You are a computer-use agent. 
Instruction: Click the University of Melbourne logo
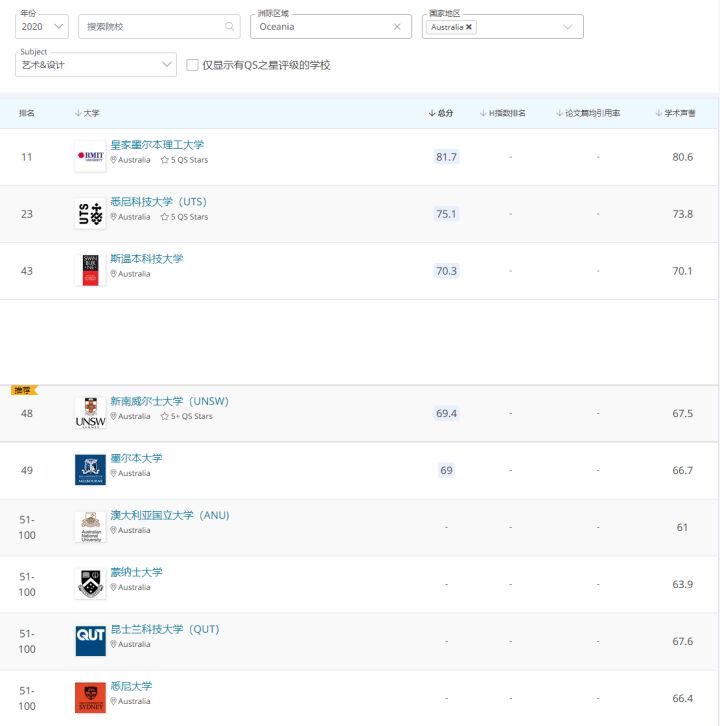90,470
